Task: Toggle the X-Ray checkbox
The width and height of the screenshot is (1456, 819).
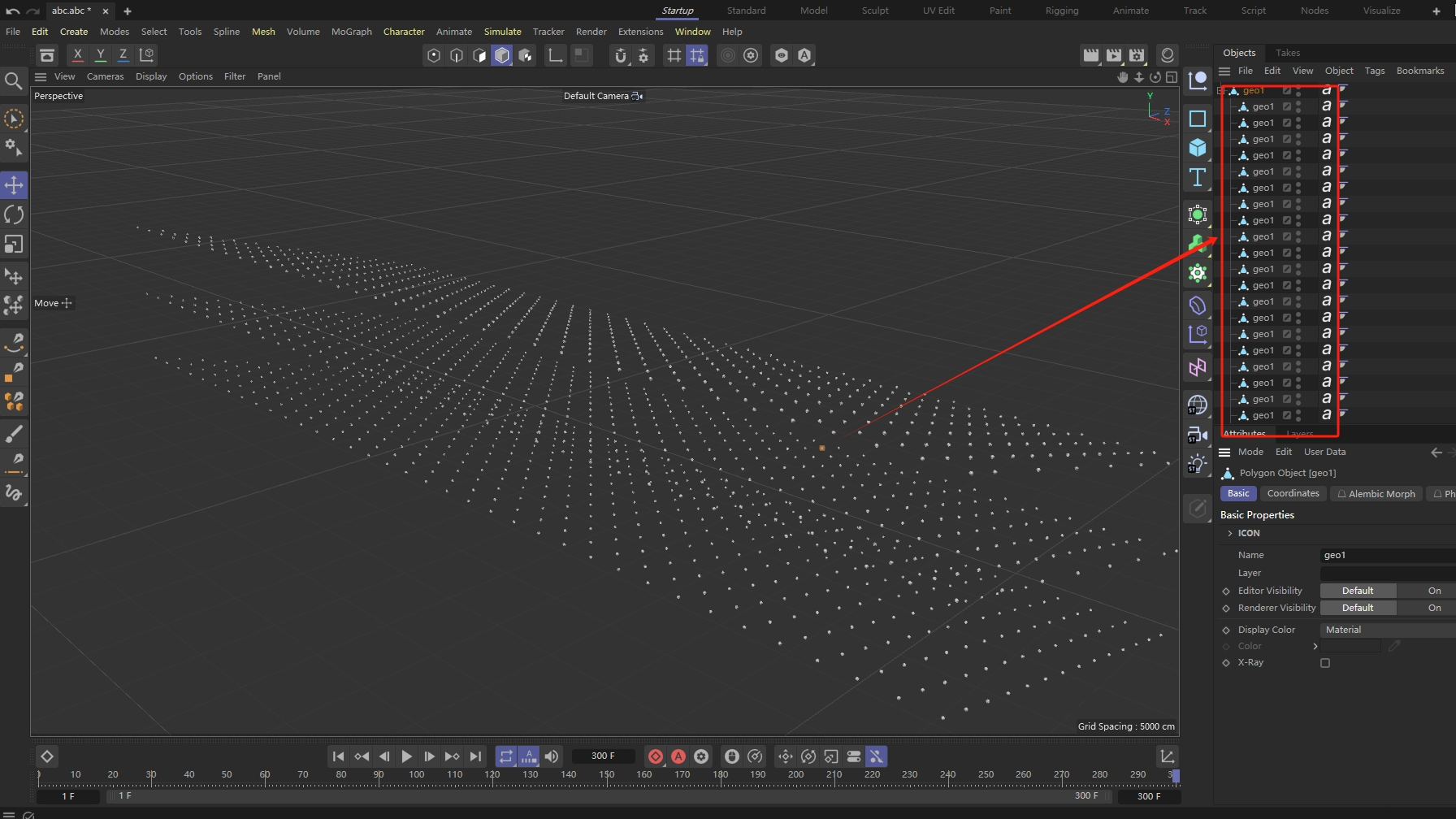Action: click(1325, 663)
